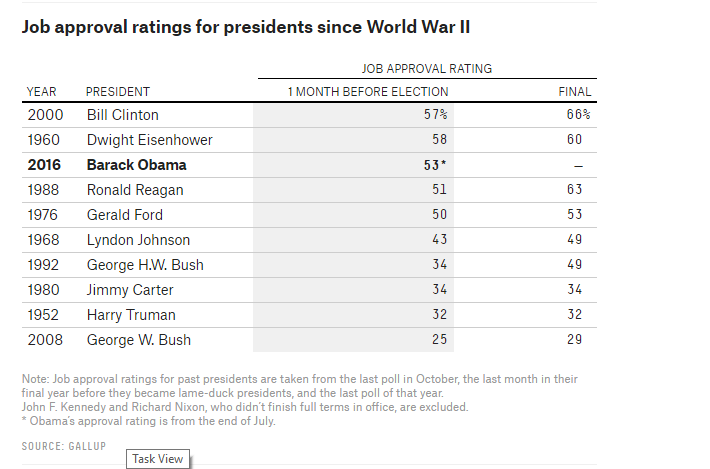Select the 1 MONTH BEFORE ELECTION header

click(x=368, y=92)
